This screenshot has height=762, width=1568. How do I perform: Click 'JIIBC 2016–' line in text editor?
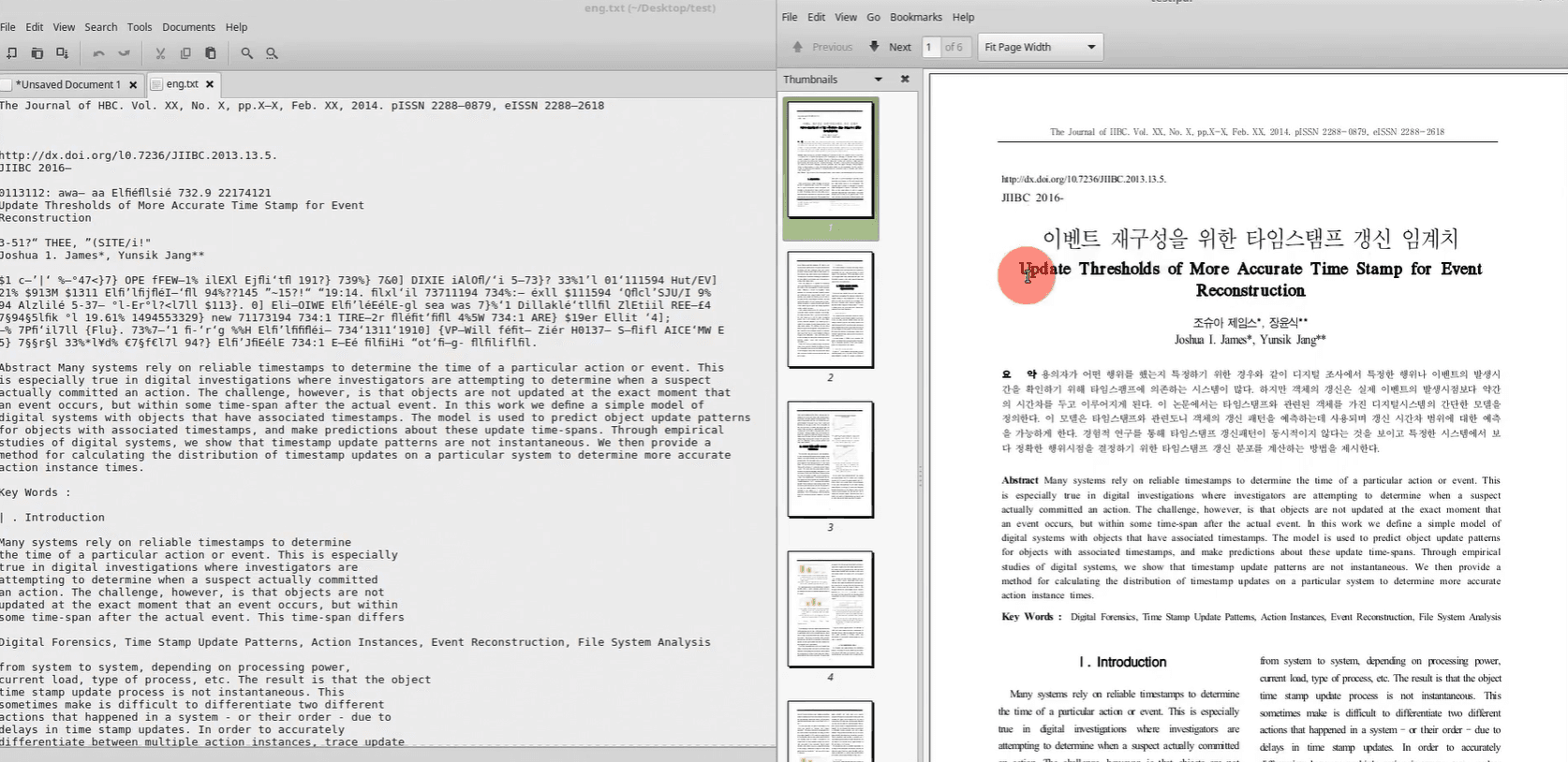[x=35, y=169]
